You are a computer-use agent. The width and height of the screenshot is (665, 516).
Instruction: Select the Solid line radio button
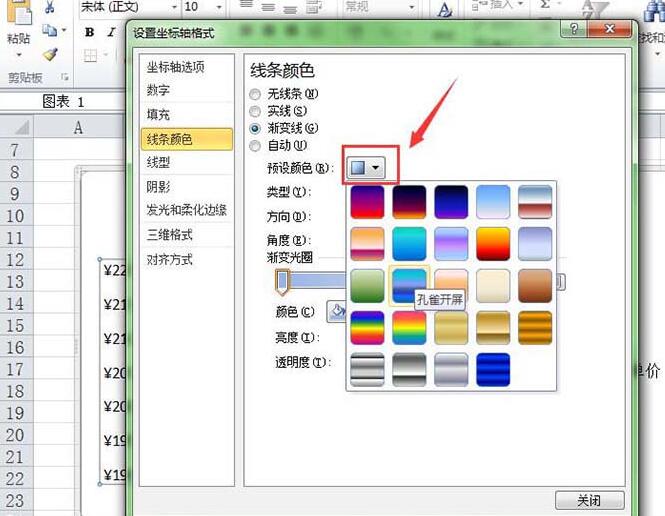click(255, 112)
